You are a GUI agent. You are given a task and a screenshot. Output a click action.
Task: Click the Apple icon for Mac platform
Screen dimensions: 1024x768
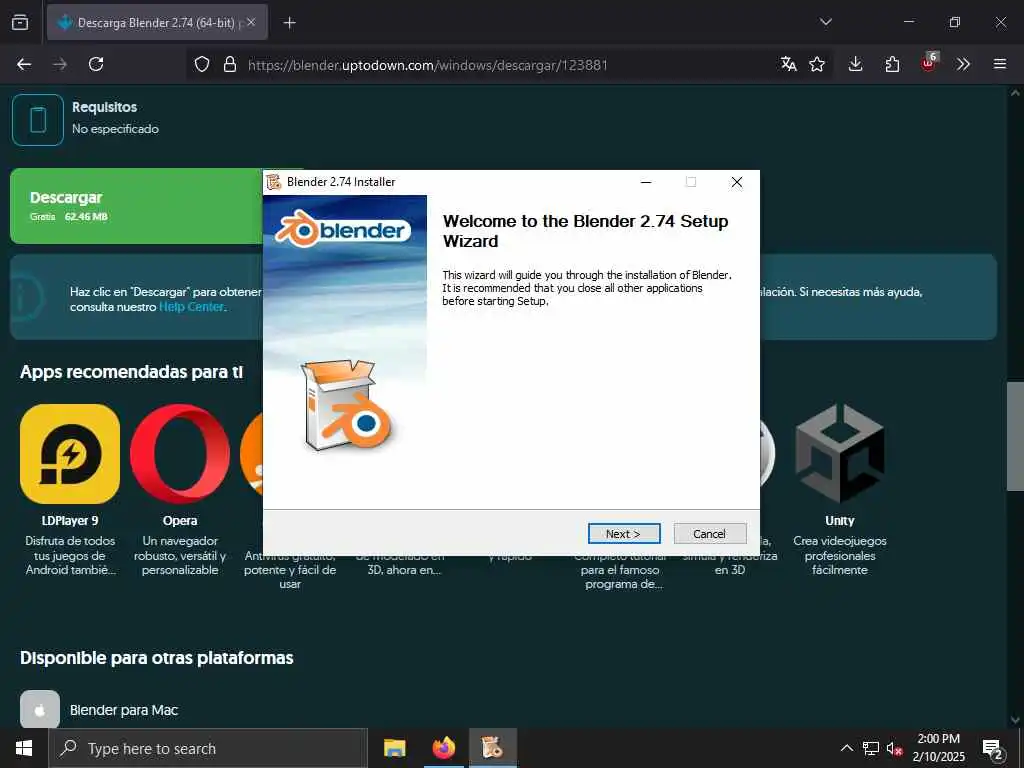40,710
